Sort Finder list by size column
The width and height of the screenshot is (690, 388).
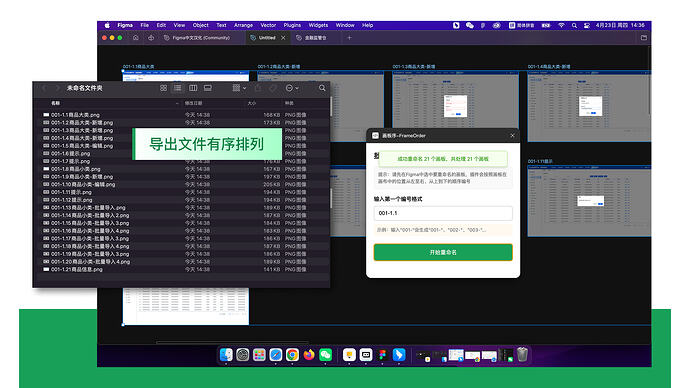pyautogui.click(x=251, y=103)
